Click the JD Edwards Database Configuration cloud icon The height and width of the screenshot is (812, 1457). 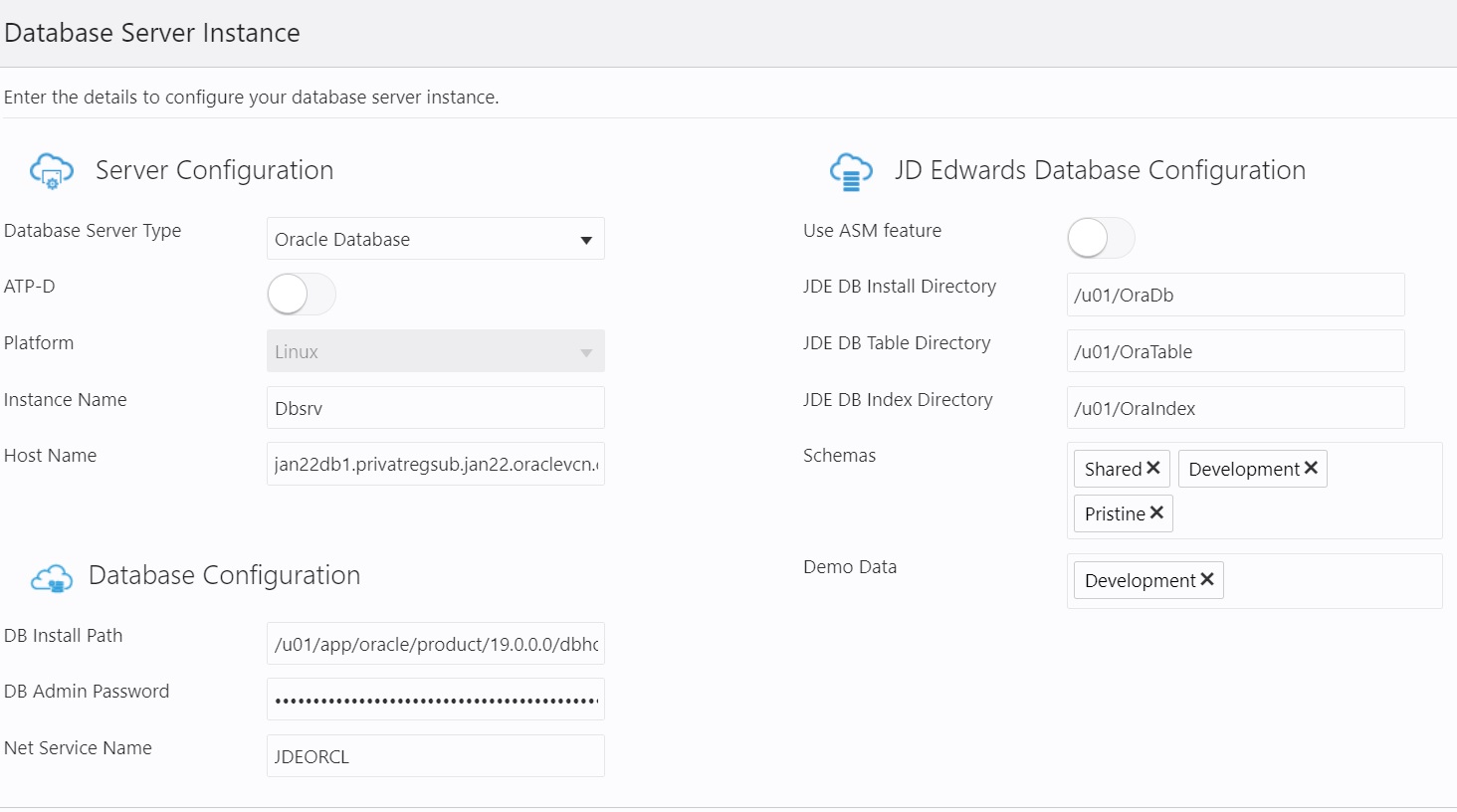[x=849, y=170]
